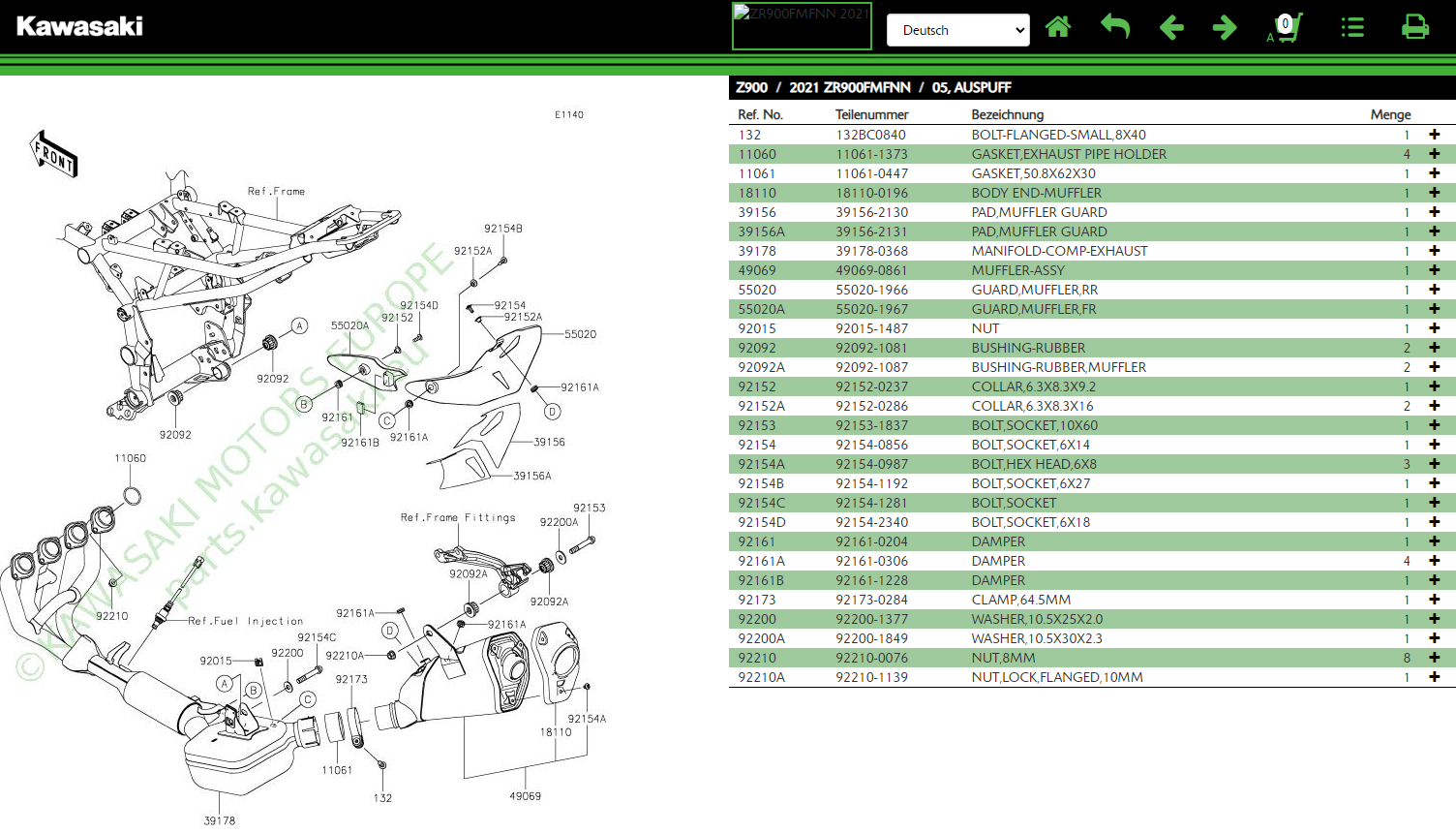Click the 92173 label in the diagram
Image resolution: width=1456 pixels, height=834 pixels.
click(351, 679)
